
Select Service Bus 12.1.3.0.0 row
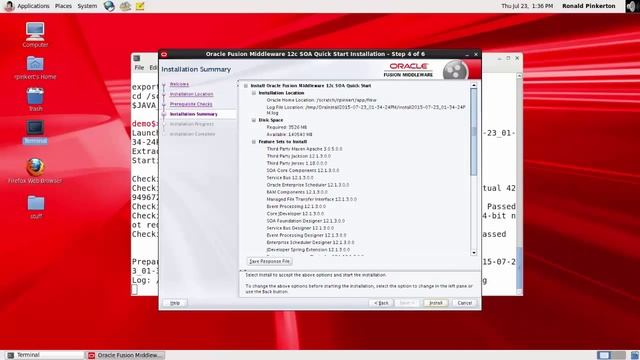(x=290, y=178)
